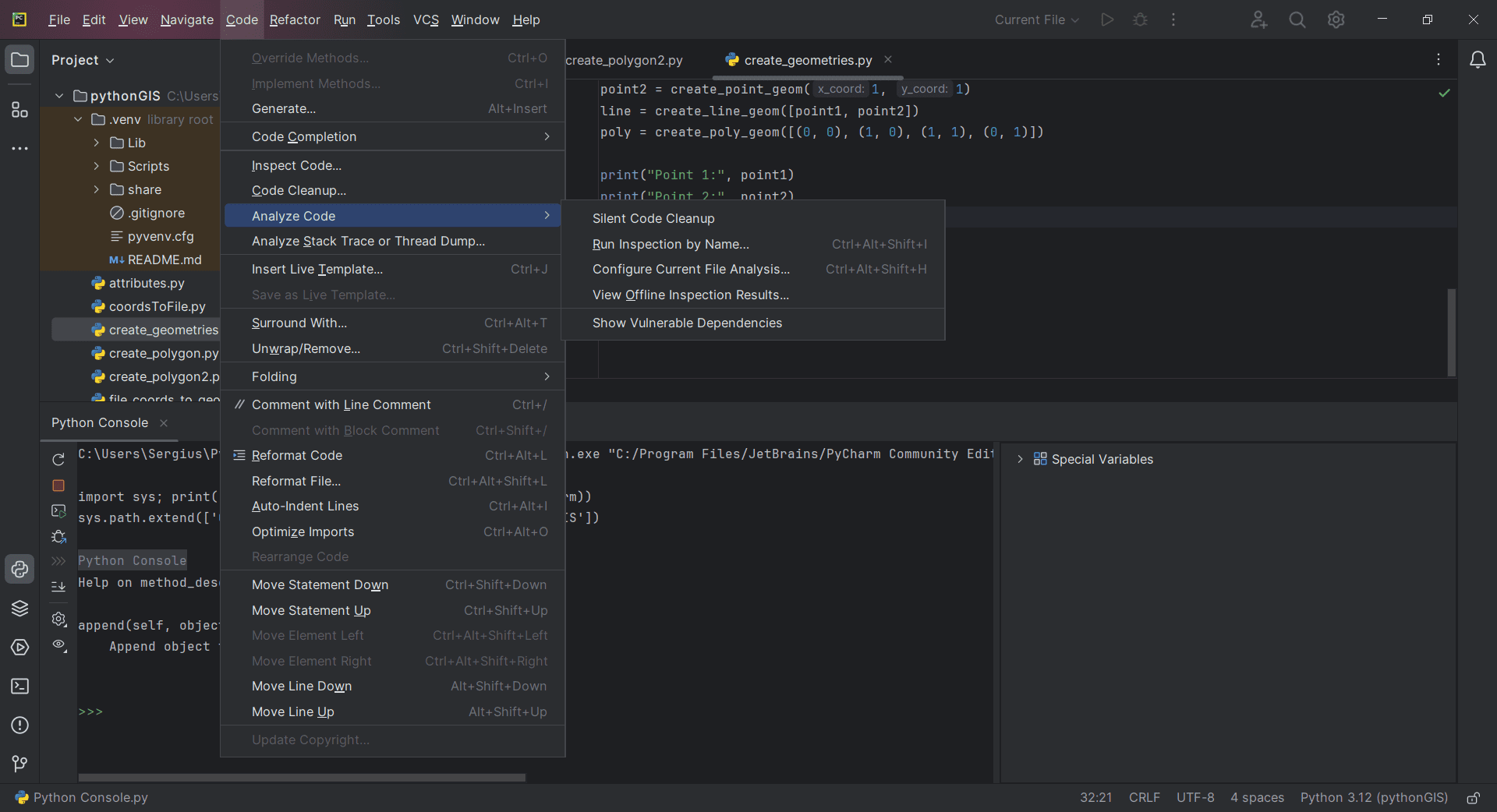Open the Problems tool window icon
This screenshot has height=812, width=1497.
(19, 726)
